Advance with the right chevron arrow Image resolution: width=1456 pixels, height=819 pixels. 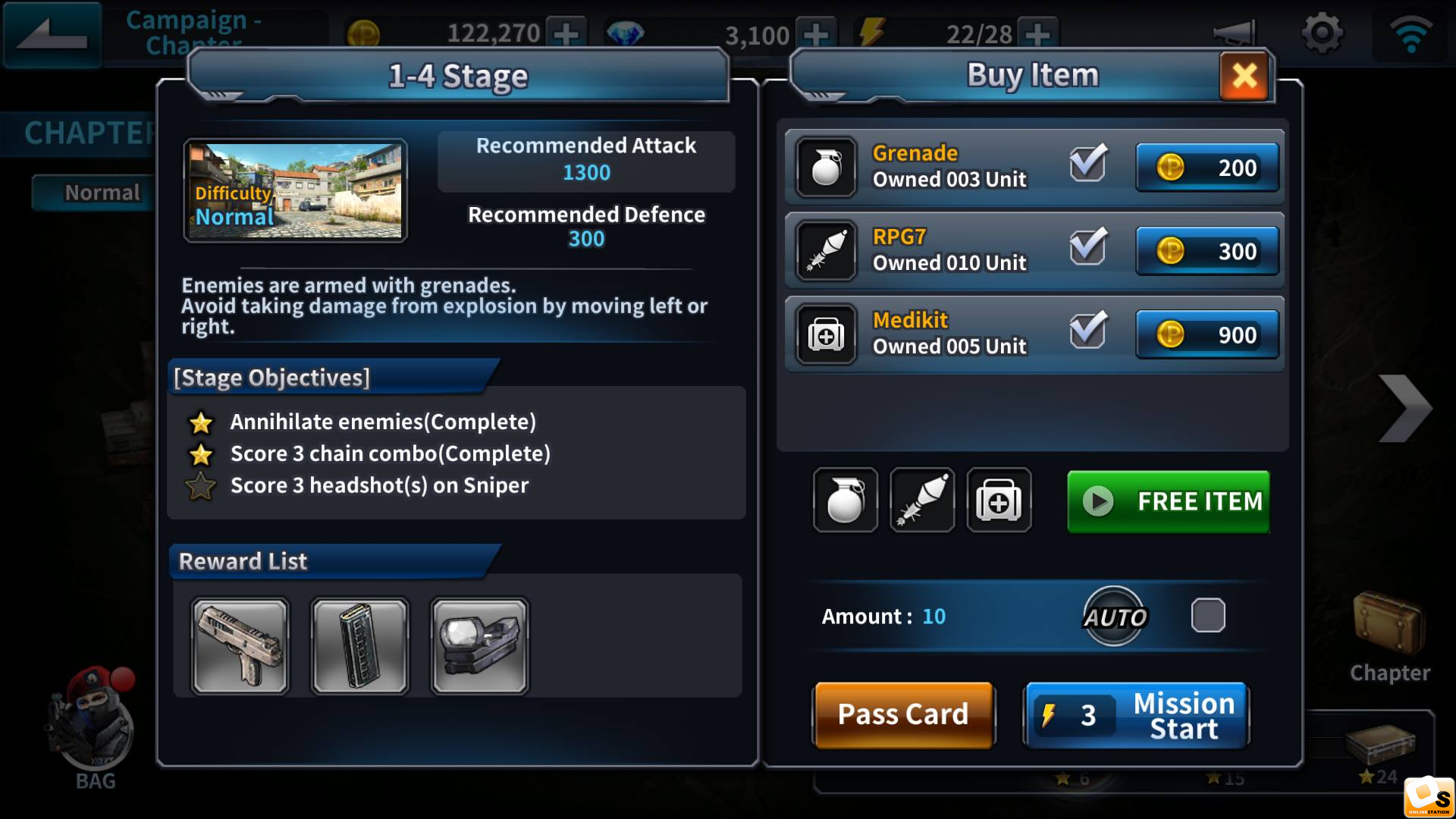(x=1404, y=408)
